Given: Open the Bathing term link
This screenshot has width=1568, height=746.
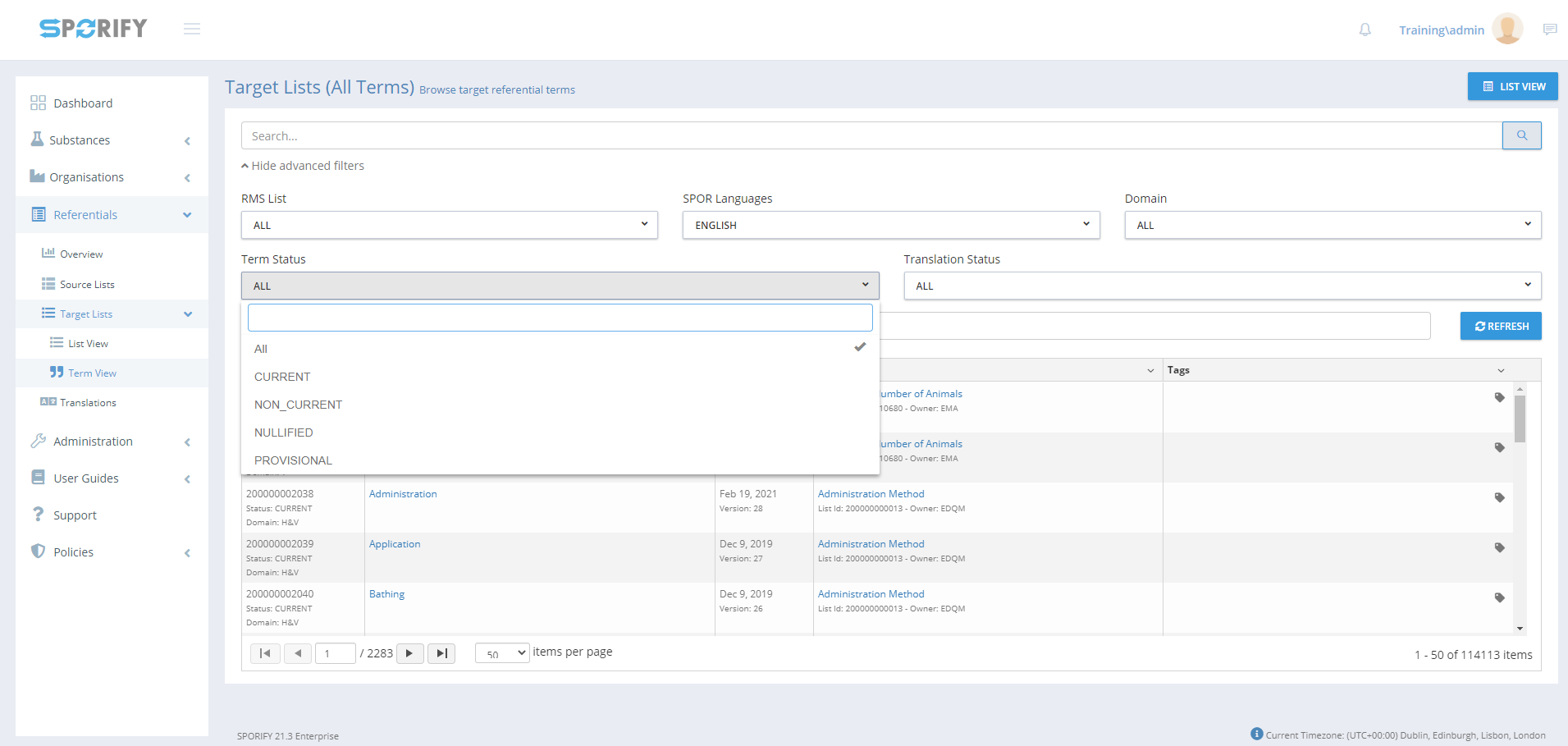Looking at the screenshot, I should tap(386, 594).
